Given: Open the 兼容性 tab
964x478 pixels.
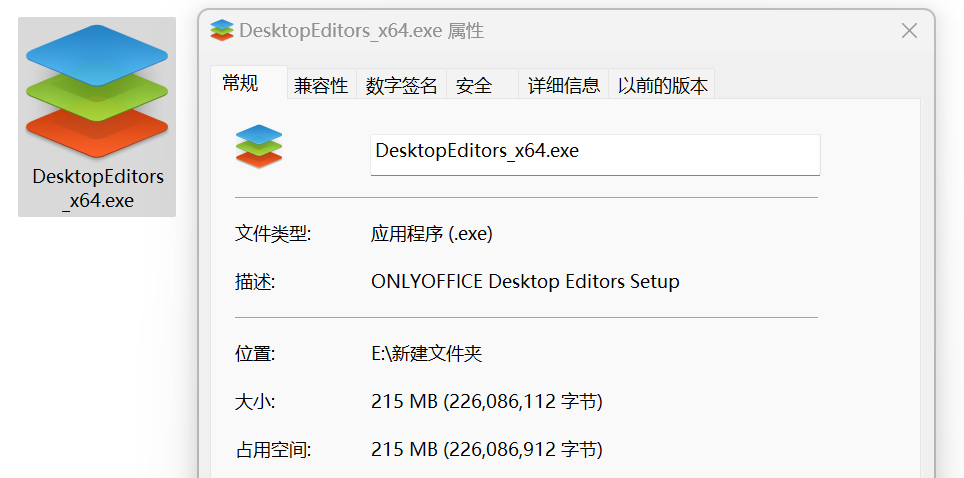Looking at the screenshot, I should coord(321,86).
